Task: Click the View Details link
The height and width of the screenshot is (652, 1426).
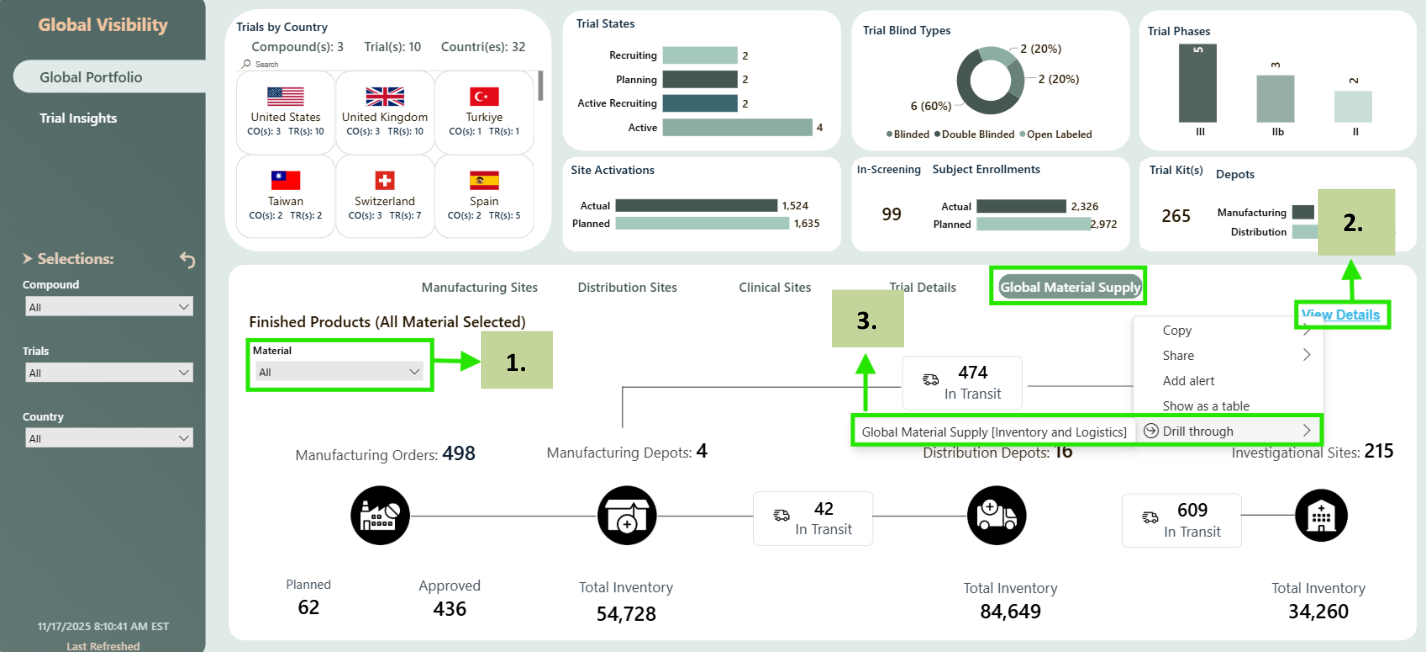Action: [x=1340, y=315]
